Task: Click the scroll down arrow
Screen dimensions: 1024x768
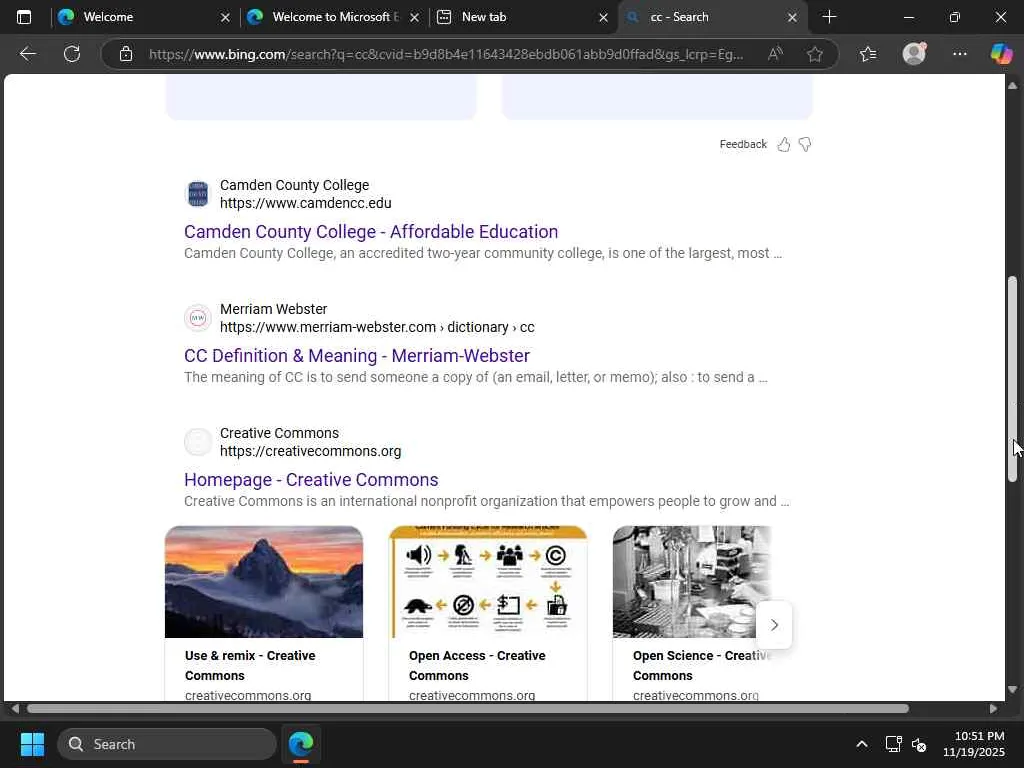Action: pos(1012,690)
